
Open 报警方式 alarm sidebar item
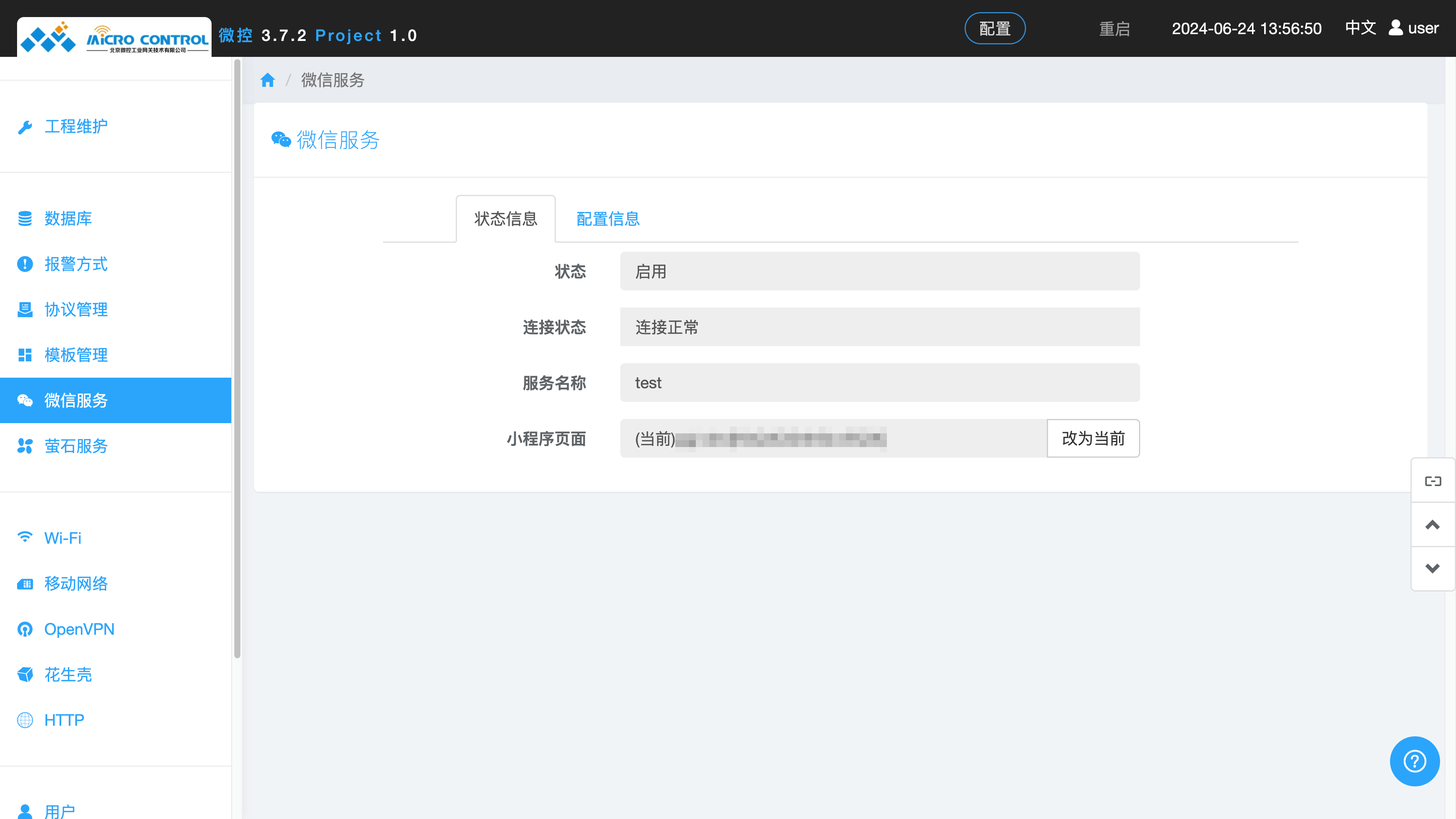pyautogui.click(x=76, y=264)
